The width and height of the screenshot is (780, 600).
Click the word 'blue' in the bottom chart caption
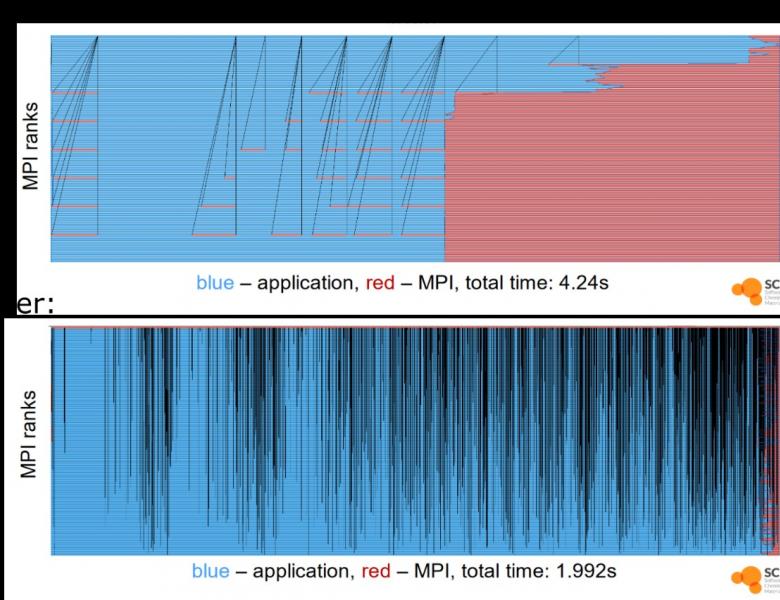pyautogui.click(x=210, y=571)
